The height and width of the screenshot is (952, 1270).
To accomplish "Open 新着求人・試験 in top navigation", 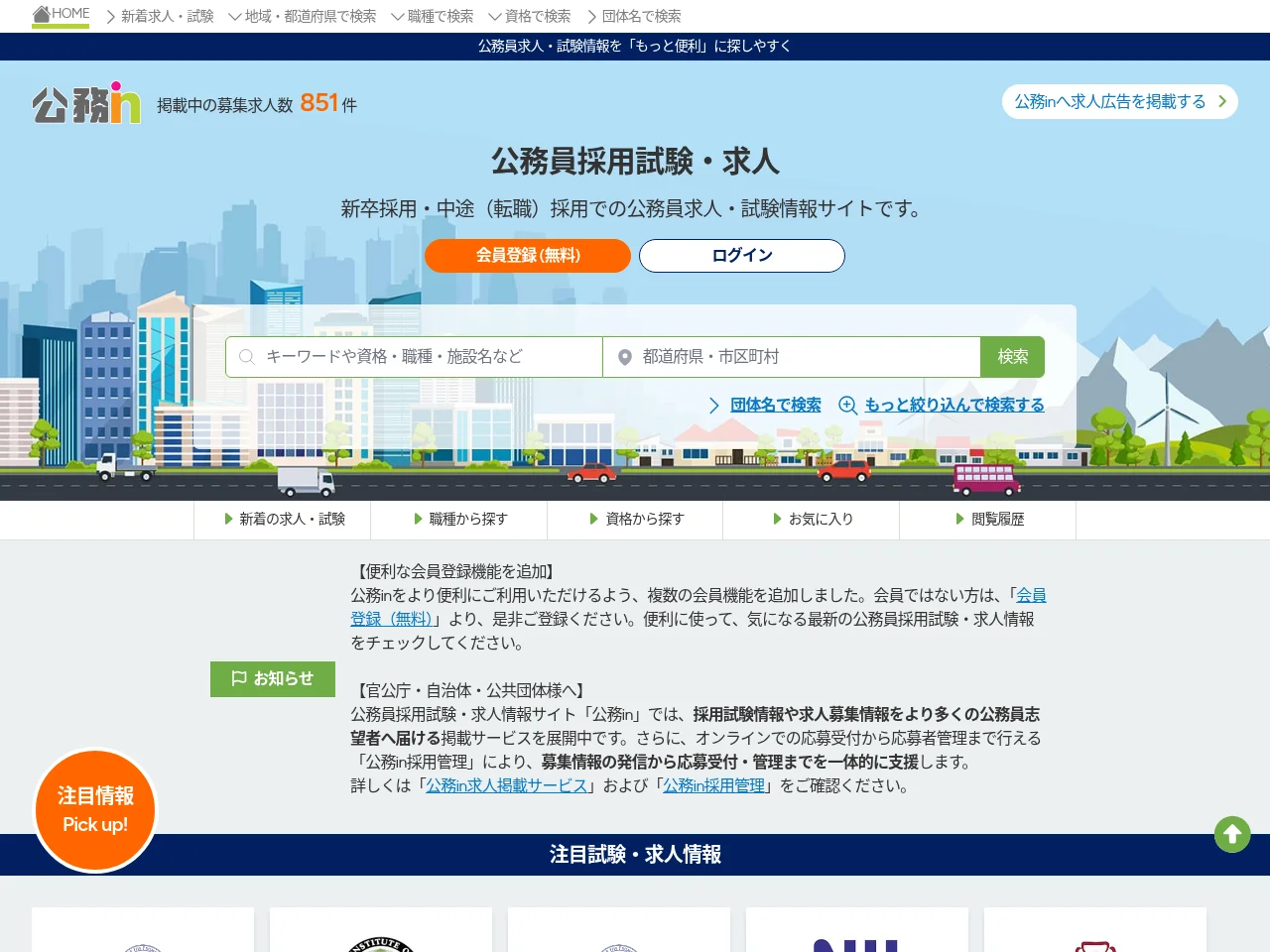I will point(160,16).
